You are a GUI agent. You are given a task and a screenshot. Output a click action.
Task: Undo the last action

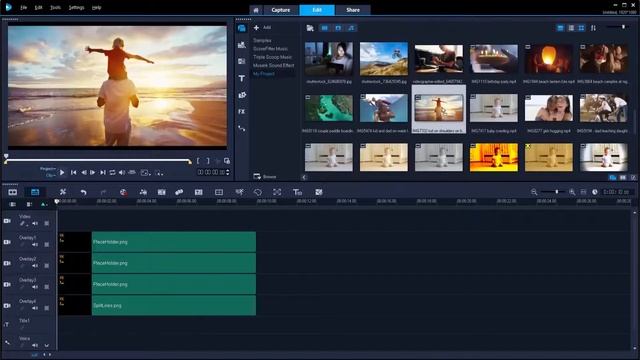click(83, 192)
